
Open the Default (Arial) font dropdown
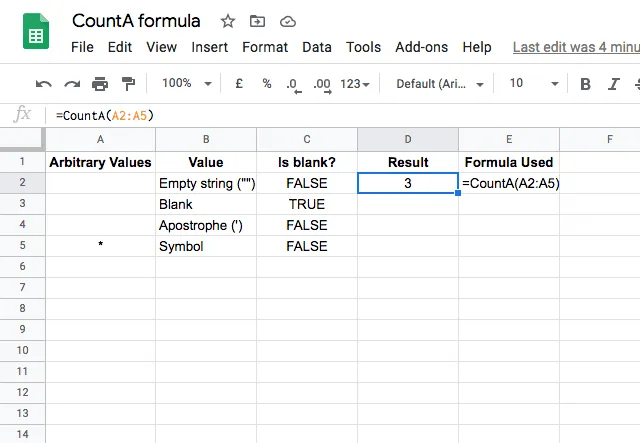(440, 84)
